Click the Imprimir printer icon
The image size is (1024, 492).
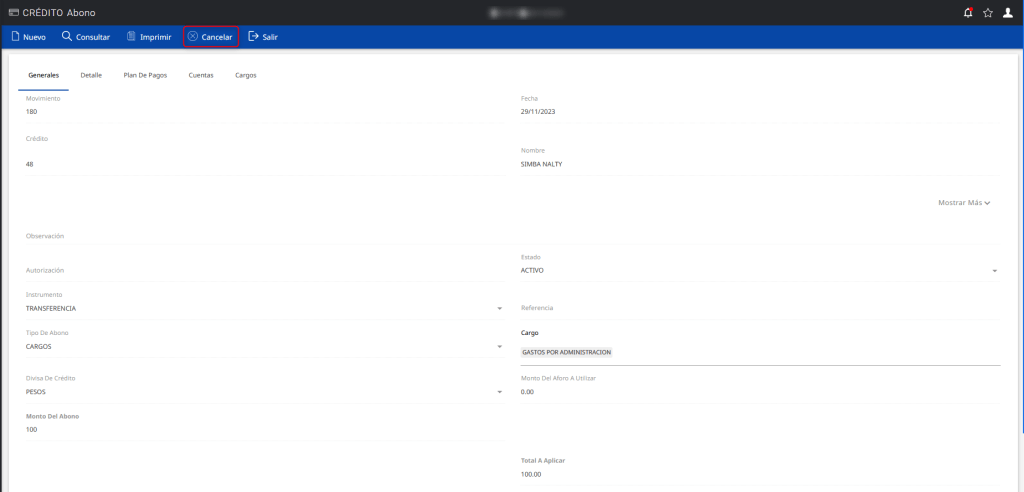pos(131,37)
